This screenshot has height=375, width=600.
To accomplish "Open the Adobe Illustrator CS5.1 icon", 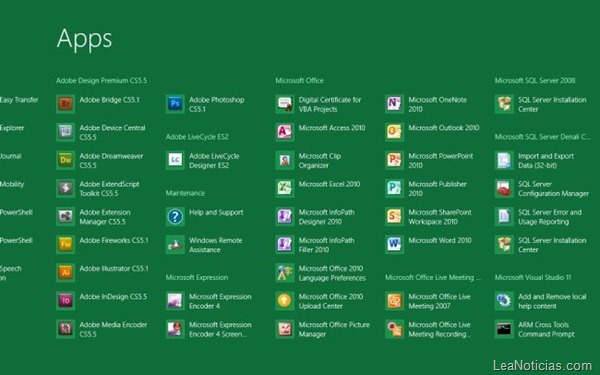I will (65, 272).
